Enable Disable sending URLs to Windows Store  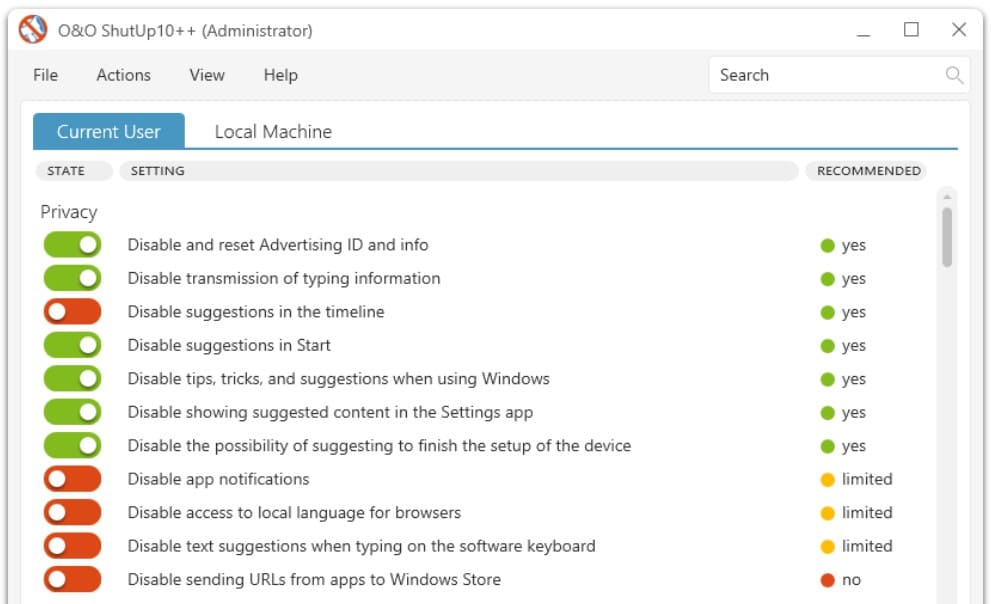(x=73, y=579)
